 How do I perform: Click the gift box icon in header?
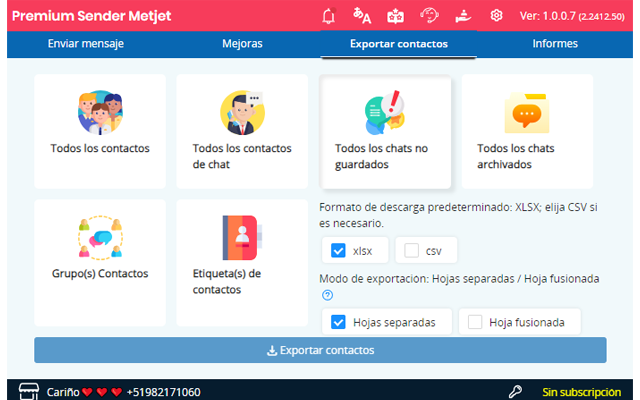pyautogui.click(x=395, y=16)
